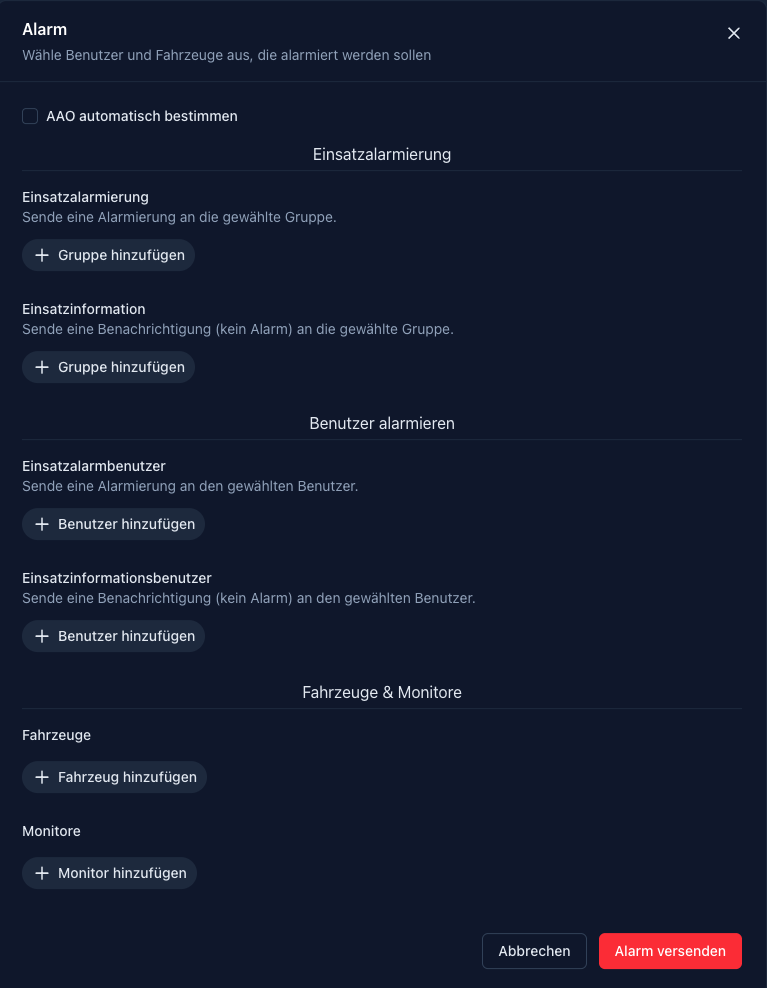Click the plus icon under Einsatzinformation

[42, 367]
